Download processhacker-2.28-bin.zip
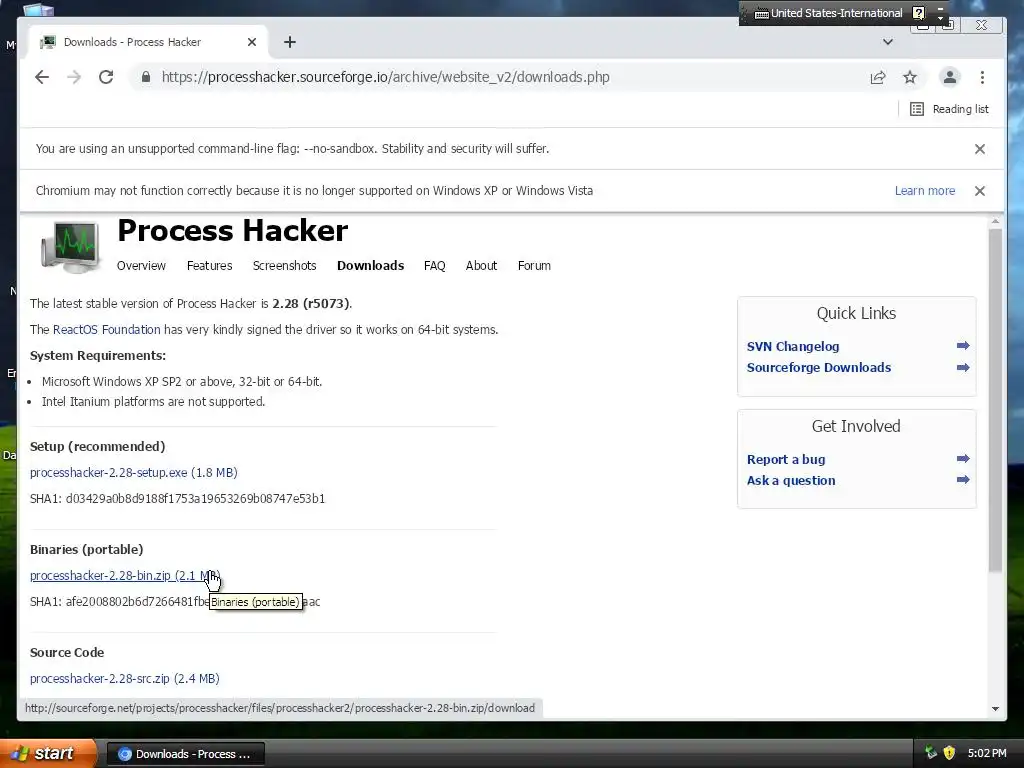Image resolution: width=1024 pixels, height=768 pixels. tap(125, 575)
